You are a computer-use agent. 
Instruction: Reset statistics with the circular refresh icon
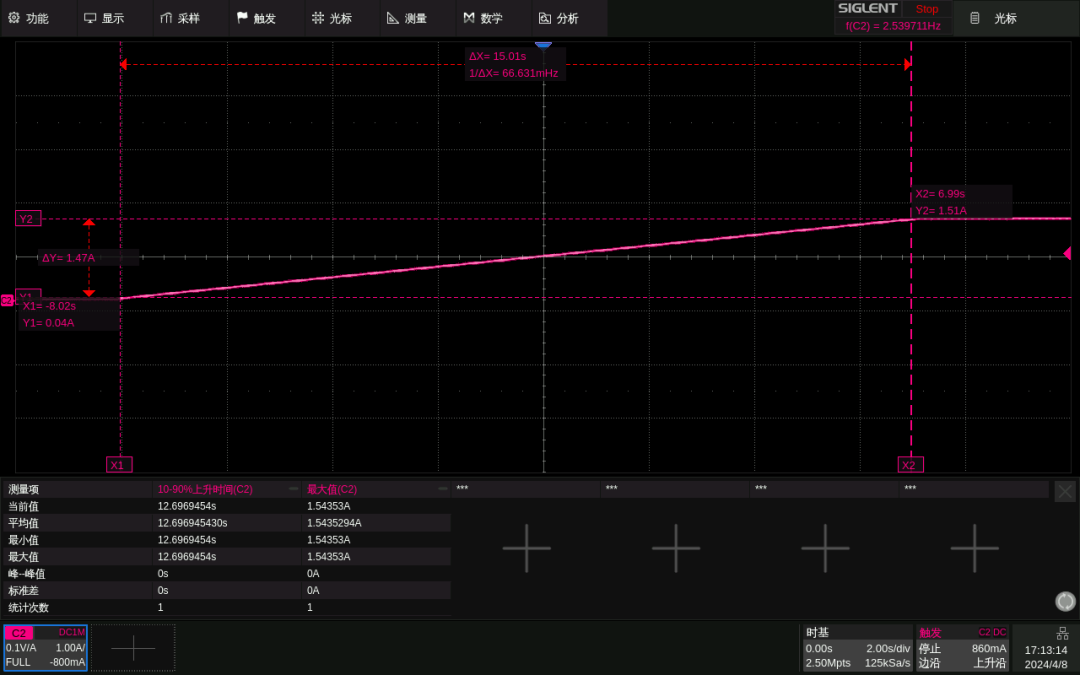pyautogui.click(x=1066, y=601)
